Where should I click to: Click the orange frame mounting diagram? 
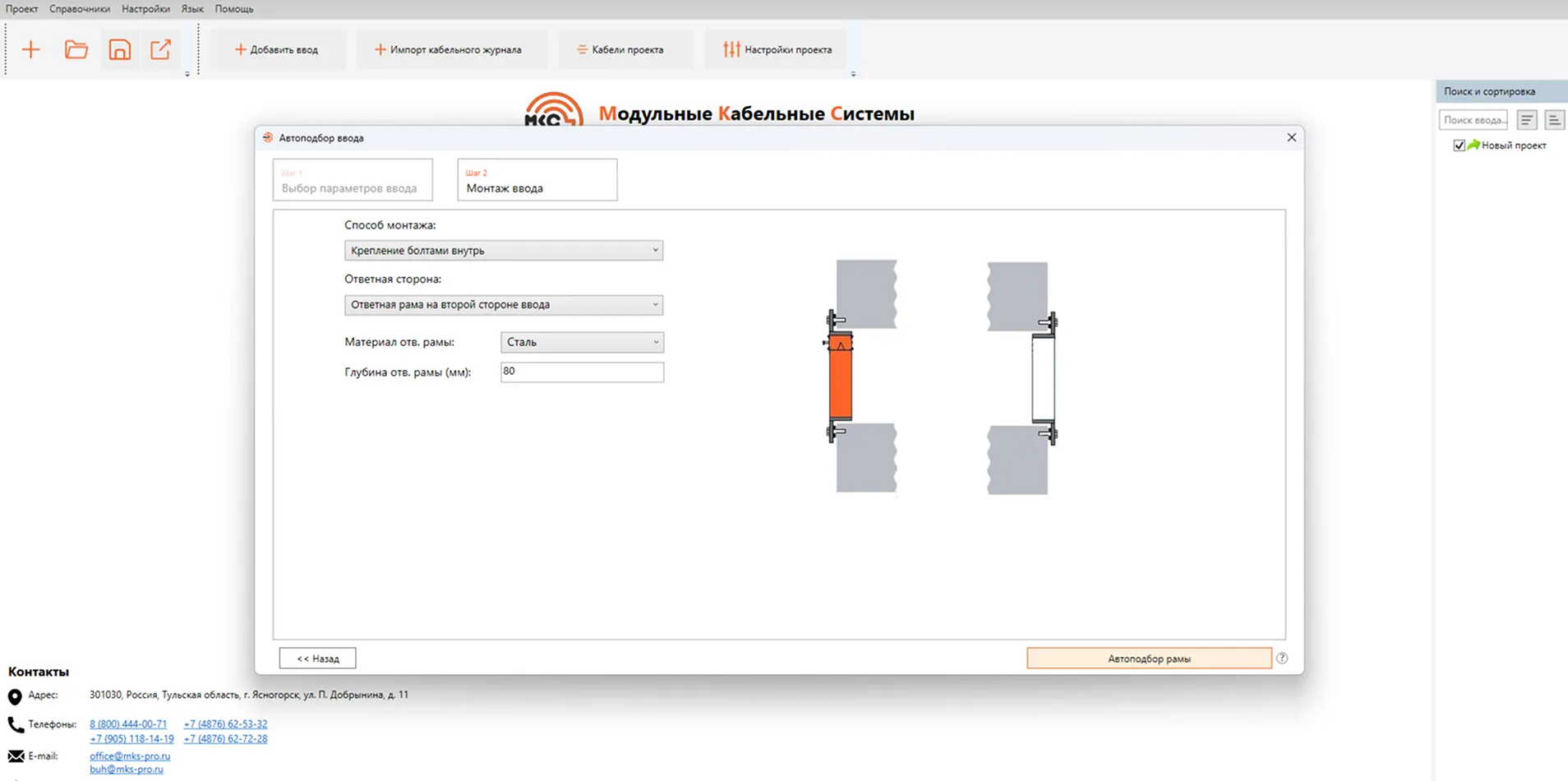861,377
